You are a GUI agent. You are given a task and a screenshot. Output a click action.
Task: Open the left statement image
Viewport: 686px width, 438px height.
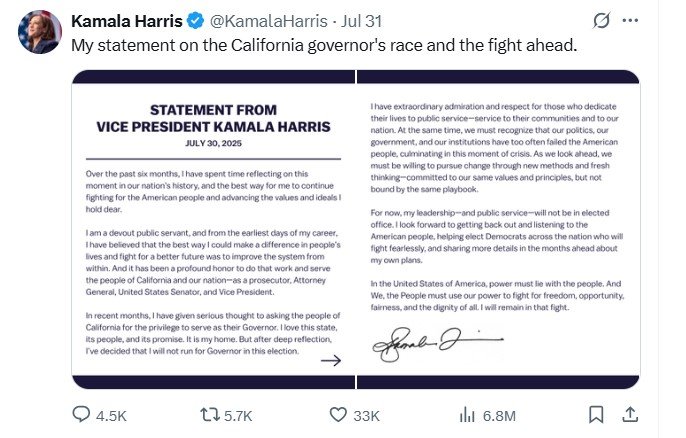click(x=212, y=229)
